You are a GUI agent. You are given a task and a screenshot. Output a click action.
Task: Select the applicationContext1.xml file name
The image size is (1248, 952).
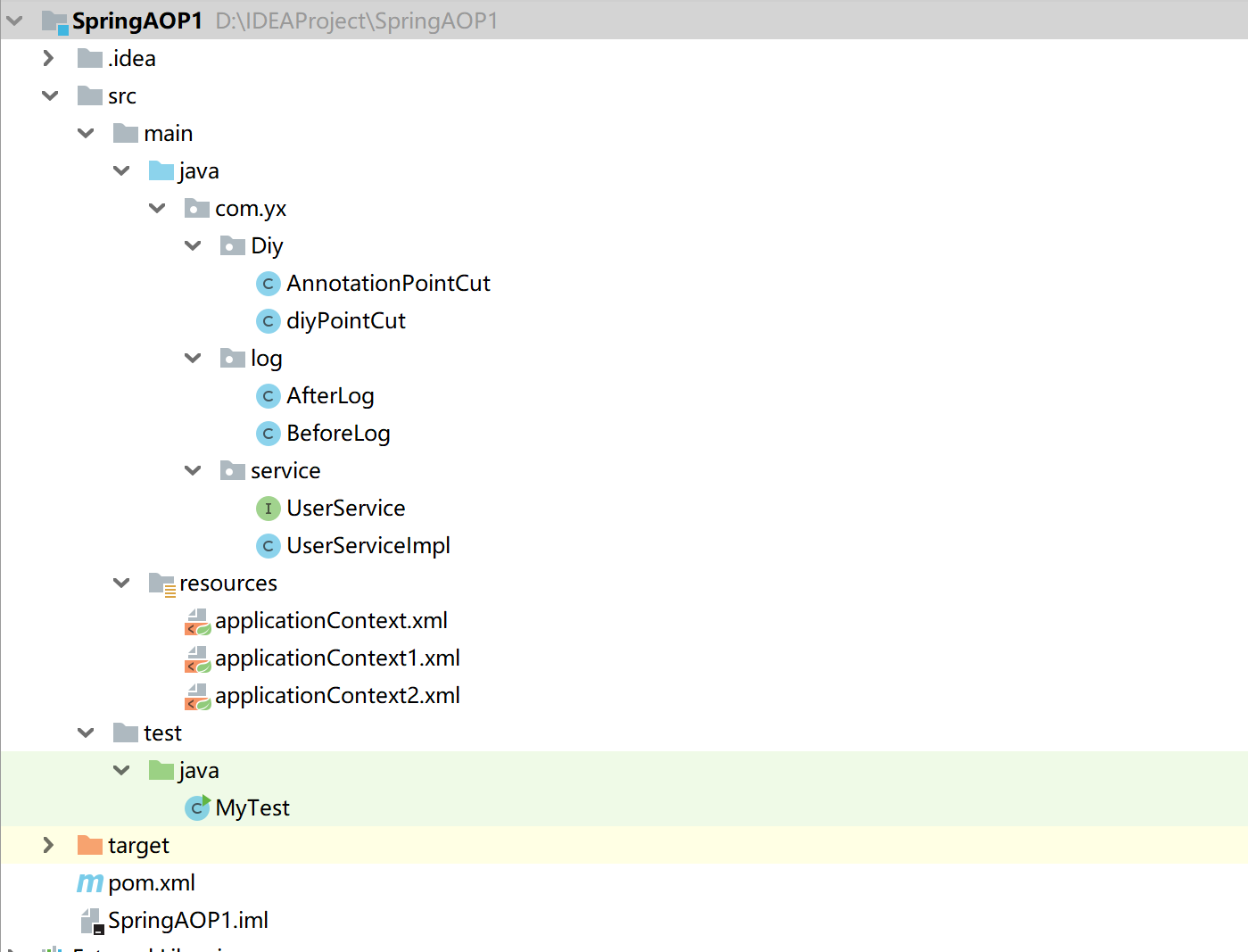pyautogui.click(x=337, y=658)
